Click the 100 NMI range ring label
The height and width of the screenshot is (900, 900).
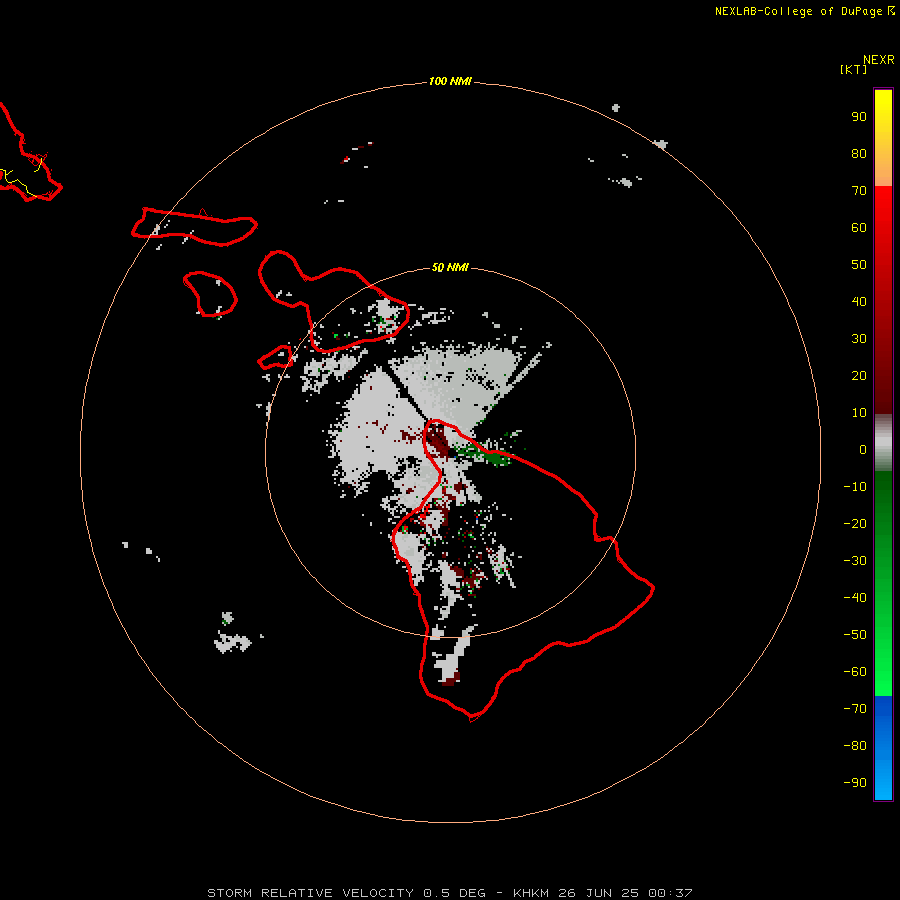point(450,81)
